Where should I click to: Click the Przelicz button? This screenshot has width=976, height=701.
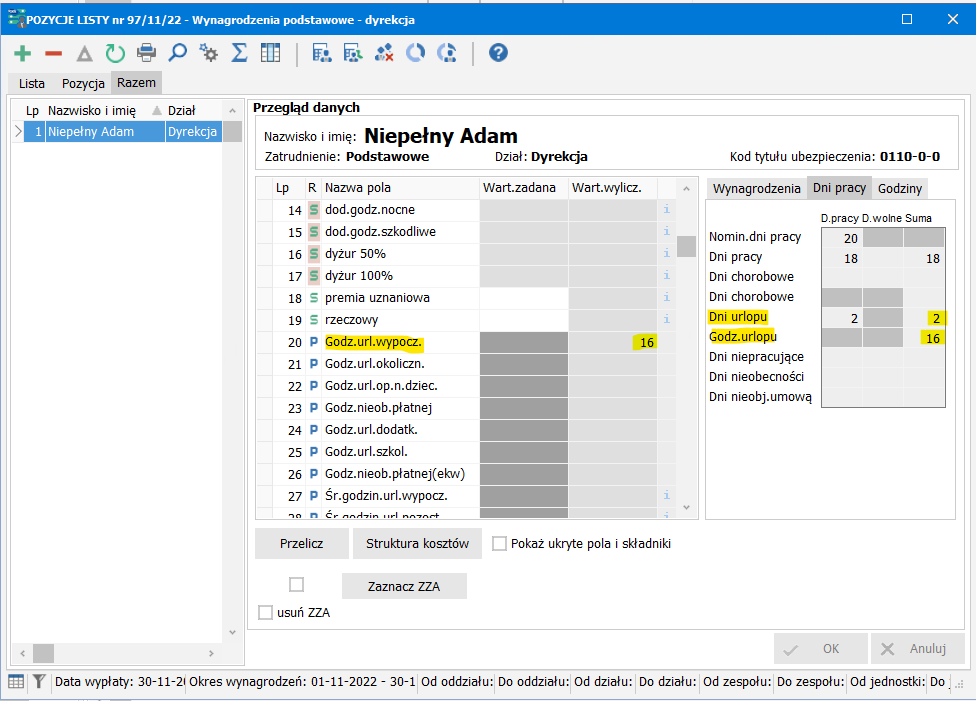(301, 543)
